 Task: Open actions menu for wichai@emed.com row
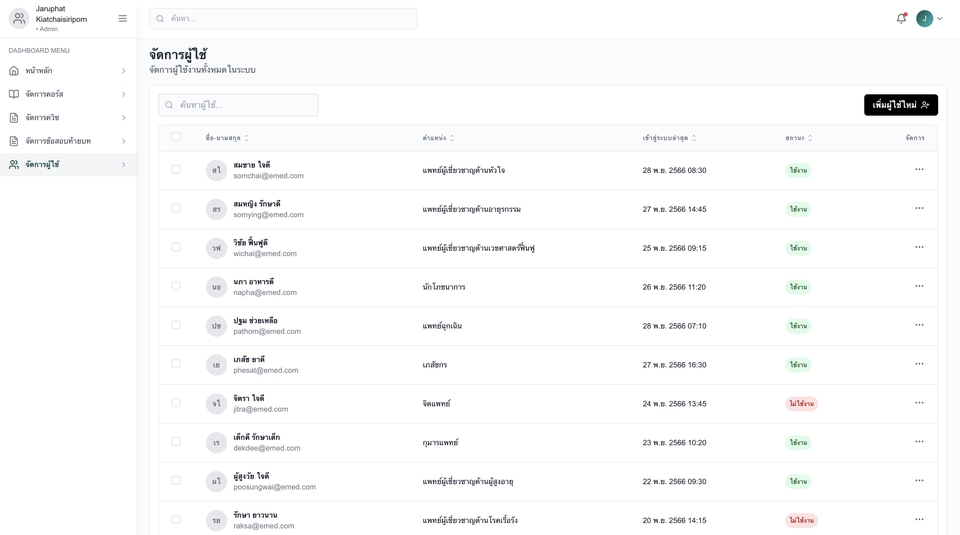coord(918,247)
